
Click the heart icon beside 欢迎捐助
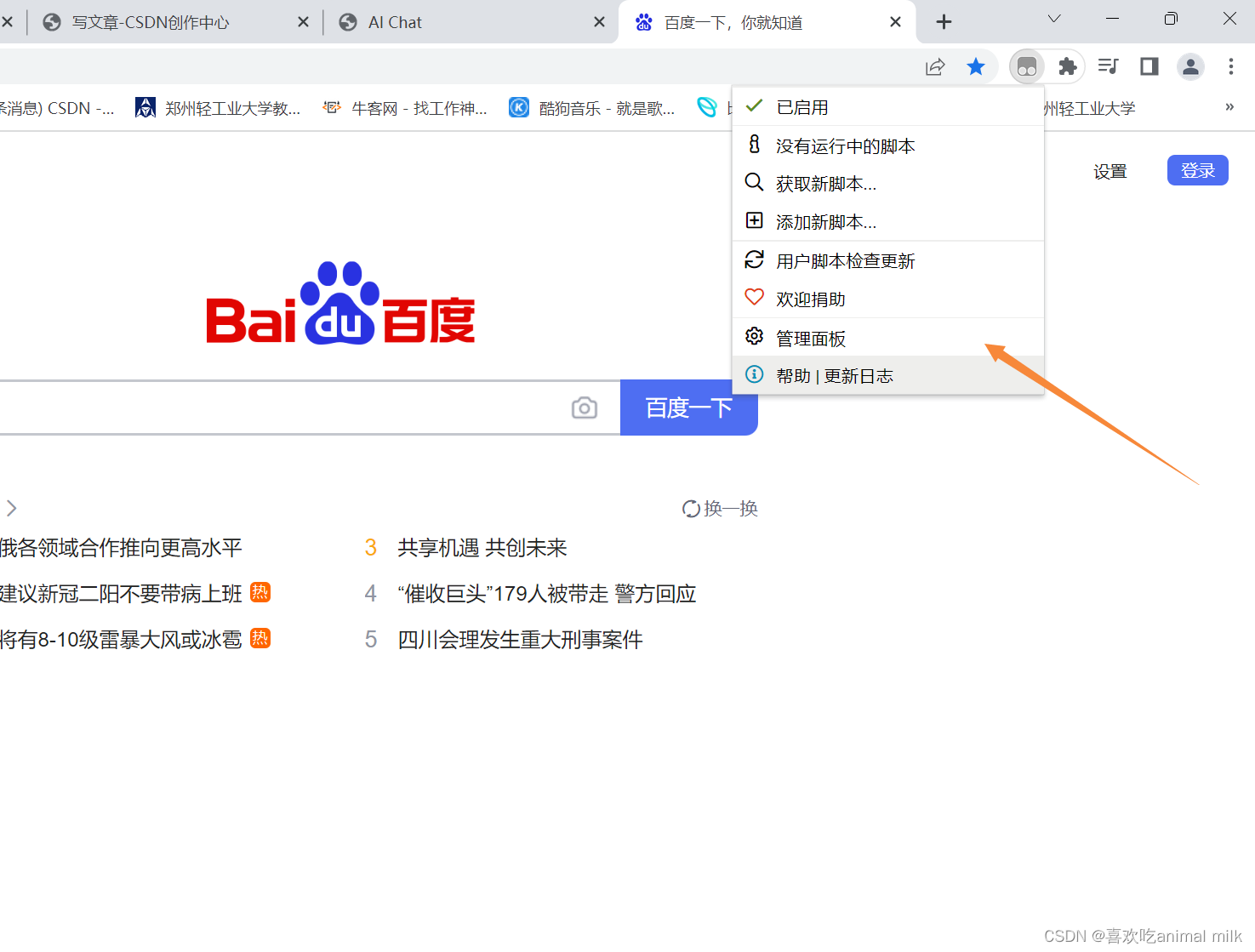tap(754, 297)
